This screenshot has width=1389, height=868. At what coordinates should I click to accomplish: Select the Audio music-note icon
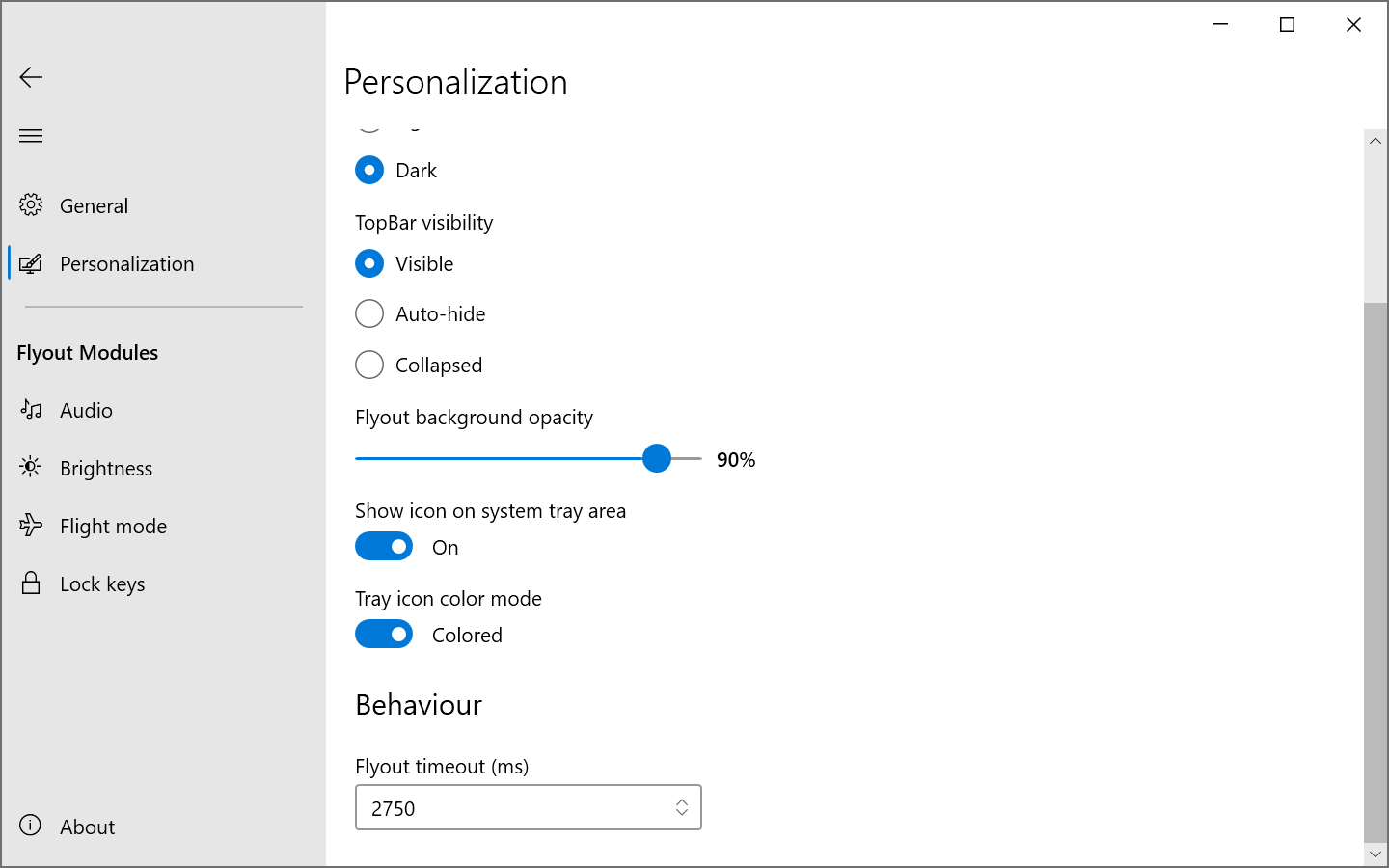[31, 410]
